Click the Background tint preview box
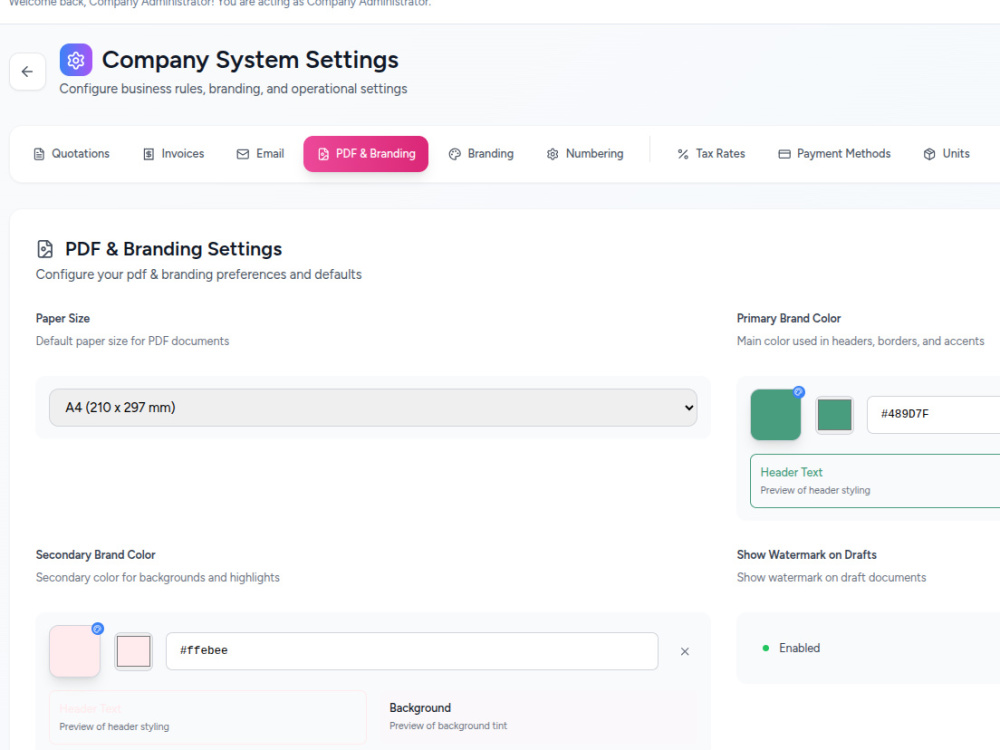Screen dimensions: 1000x750 coord(538,717)
